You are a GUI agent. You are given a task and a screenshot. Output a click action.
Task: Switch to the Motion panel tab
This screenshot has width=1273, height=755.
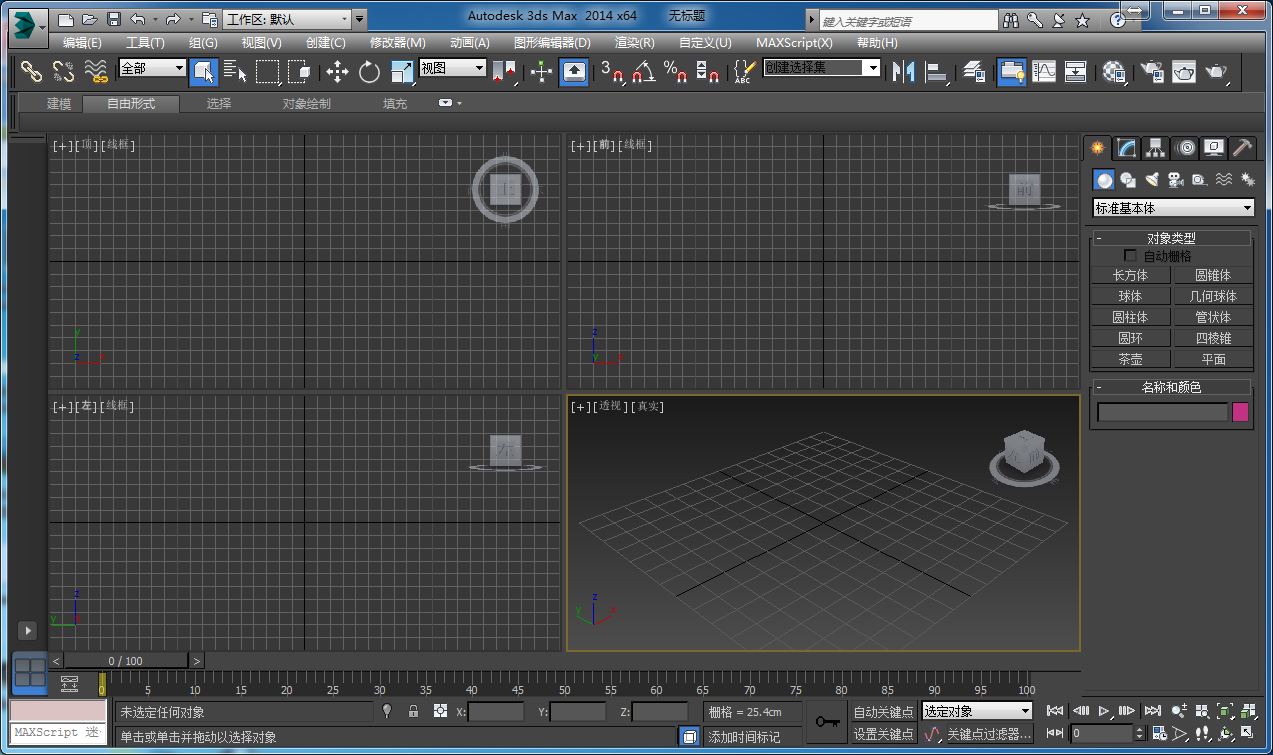[1186, 148]
